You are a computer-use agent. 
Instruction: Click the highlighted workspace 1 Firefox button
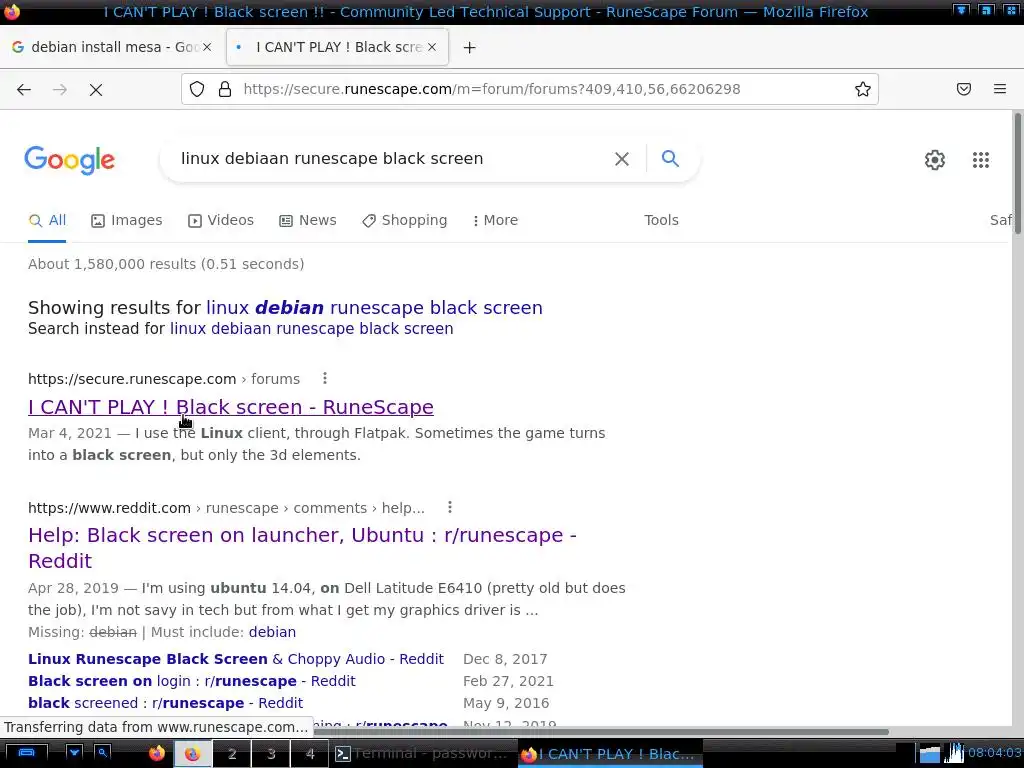[192, 754]
